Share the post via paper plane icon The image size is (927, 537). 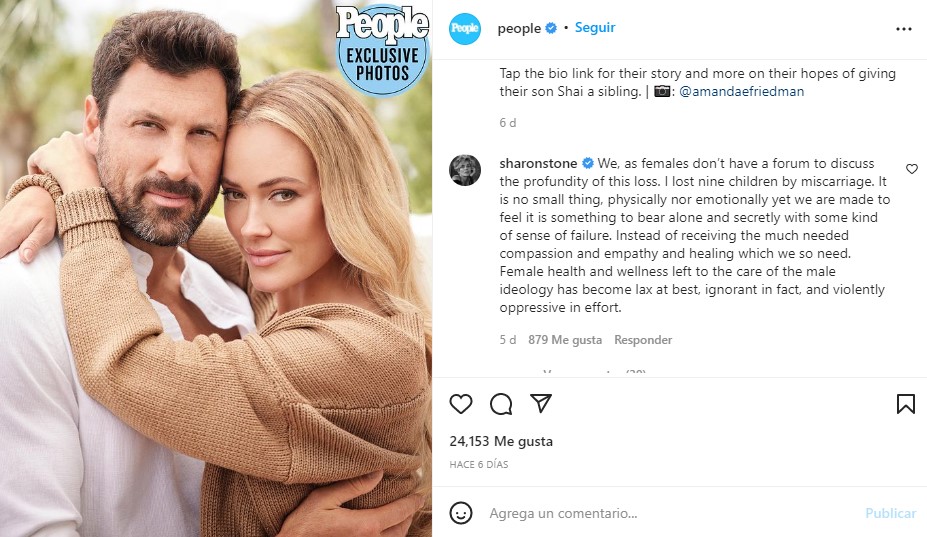tap(541, 404)
